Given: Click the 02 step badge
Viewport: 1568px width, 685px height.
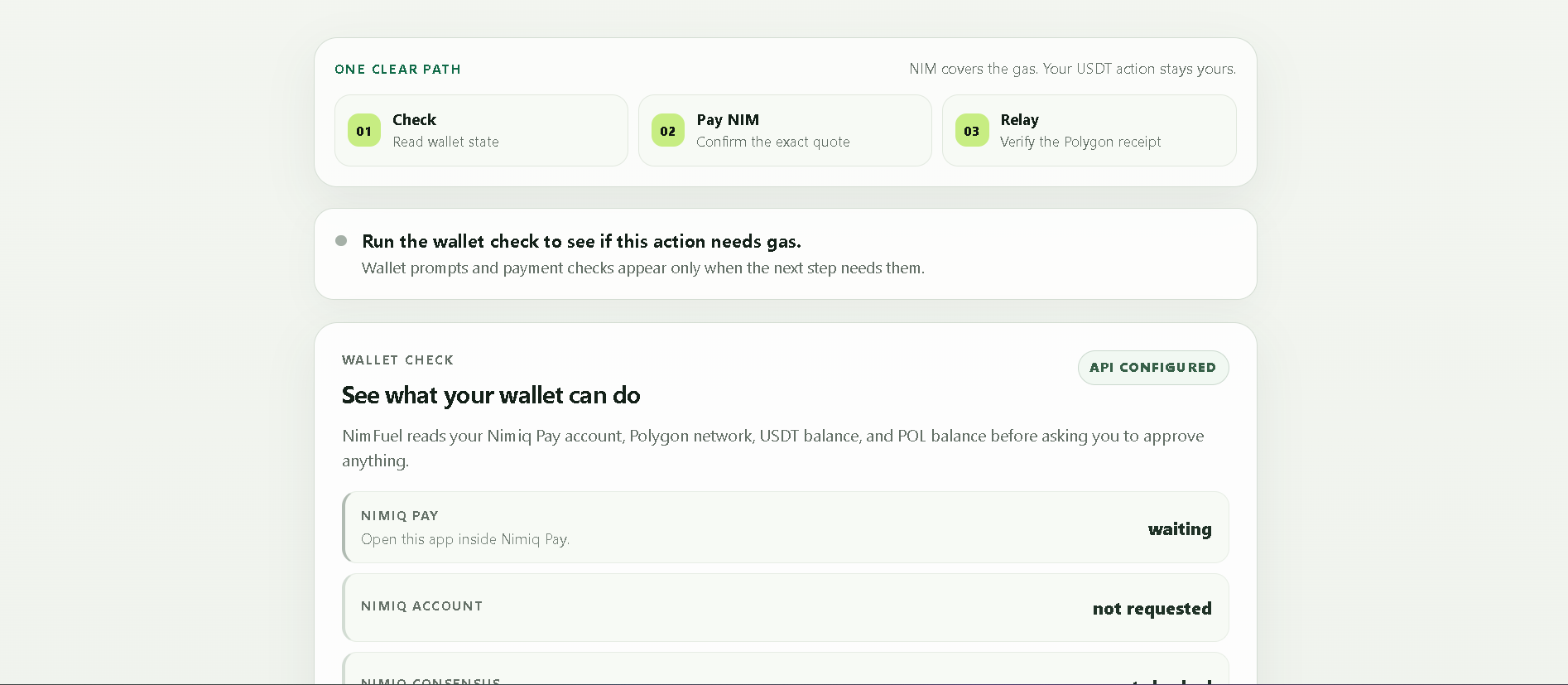Looking at the screenshot, I should pos(668,130).
